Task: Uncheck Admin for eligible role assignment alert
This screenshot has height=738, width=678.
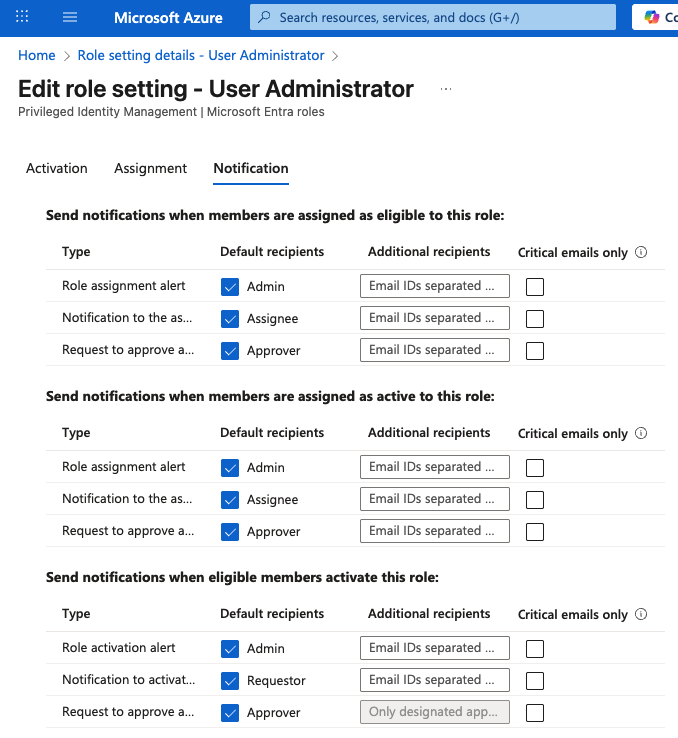Action: click(231, 287)
